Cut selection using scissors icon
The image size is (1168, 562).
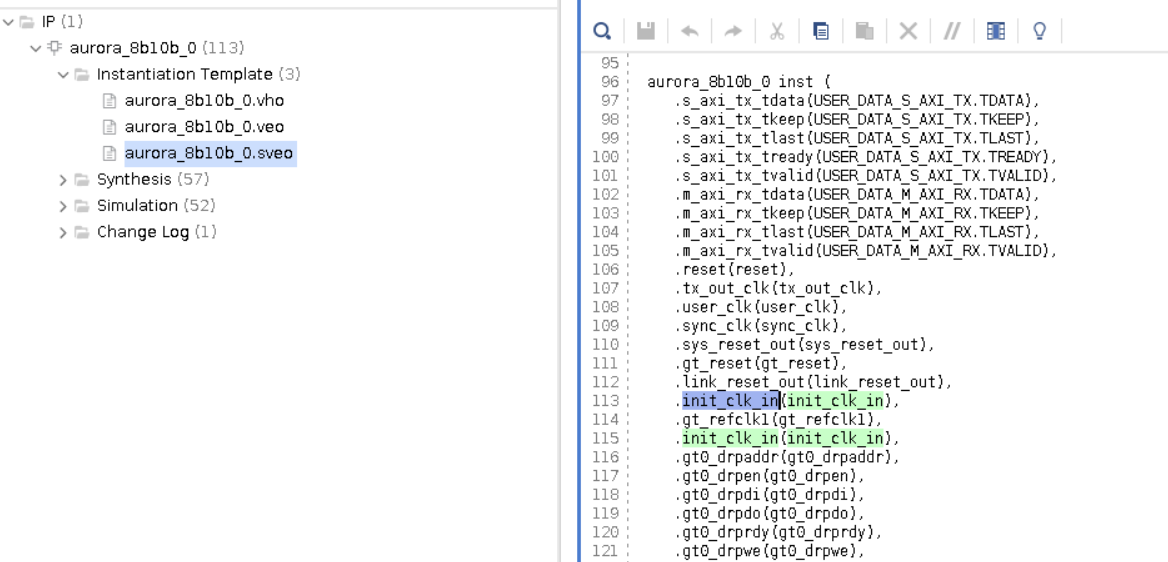pos(777,31)
